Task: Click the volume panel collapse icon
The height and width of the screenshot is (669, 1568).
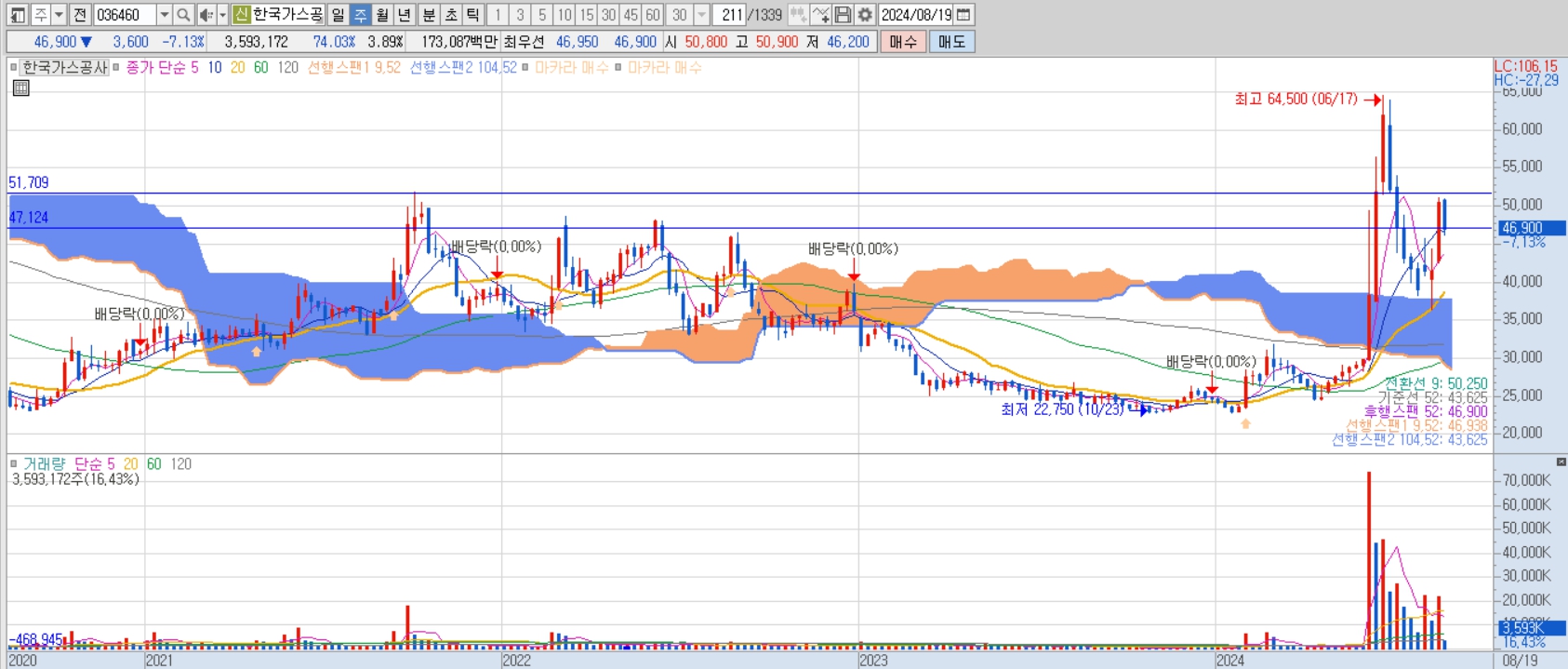Action: [1561, 462]
